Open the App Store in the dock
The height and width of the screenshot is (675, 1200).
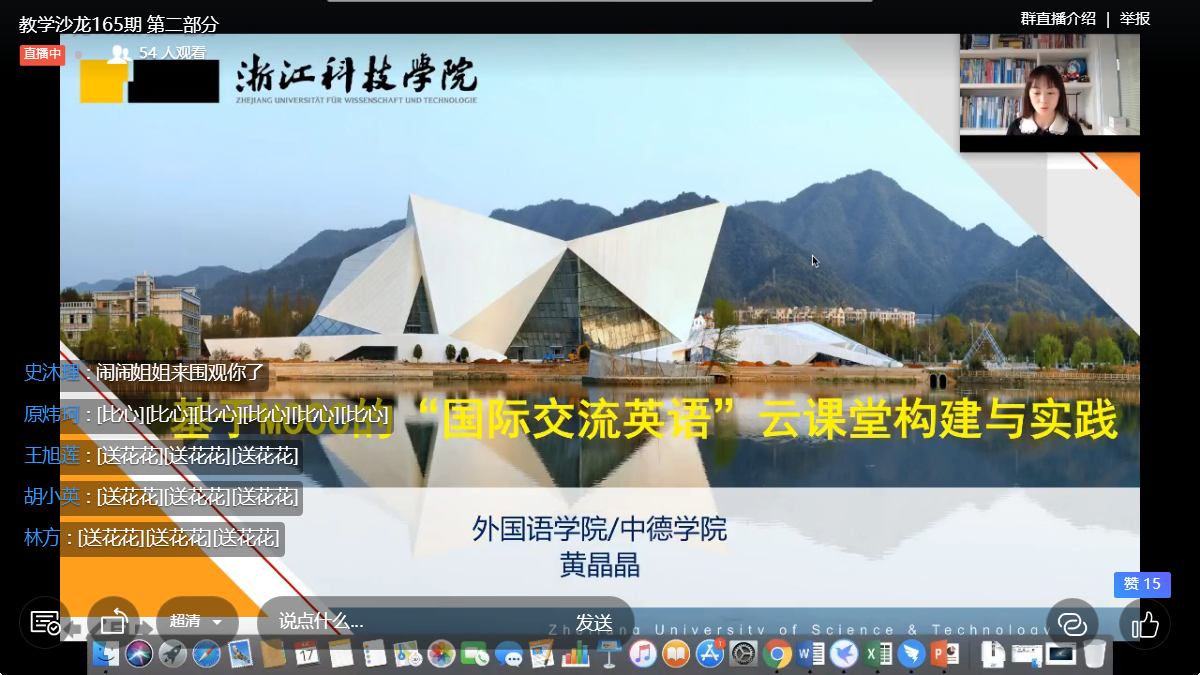click(x=710, y=655)
